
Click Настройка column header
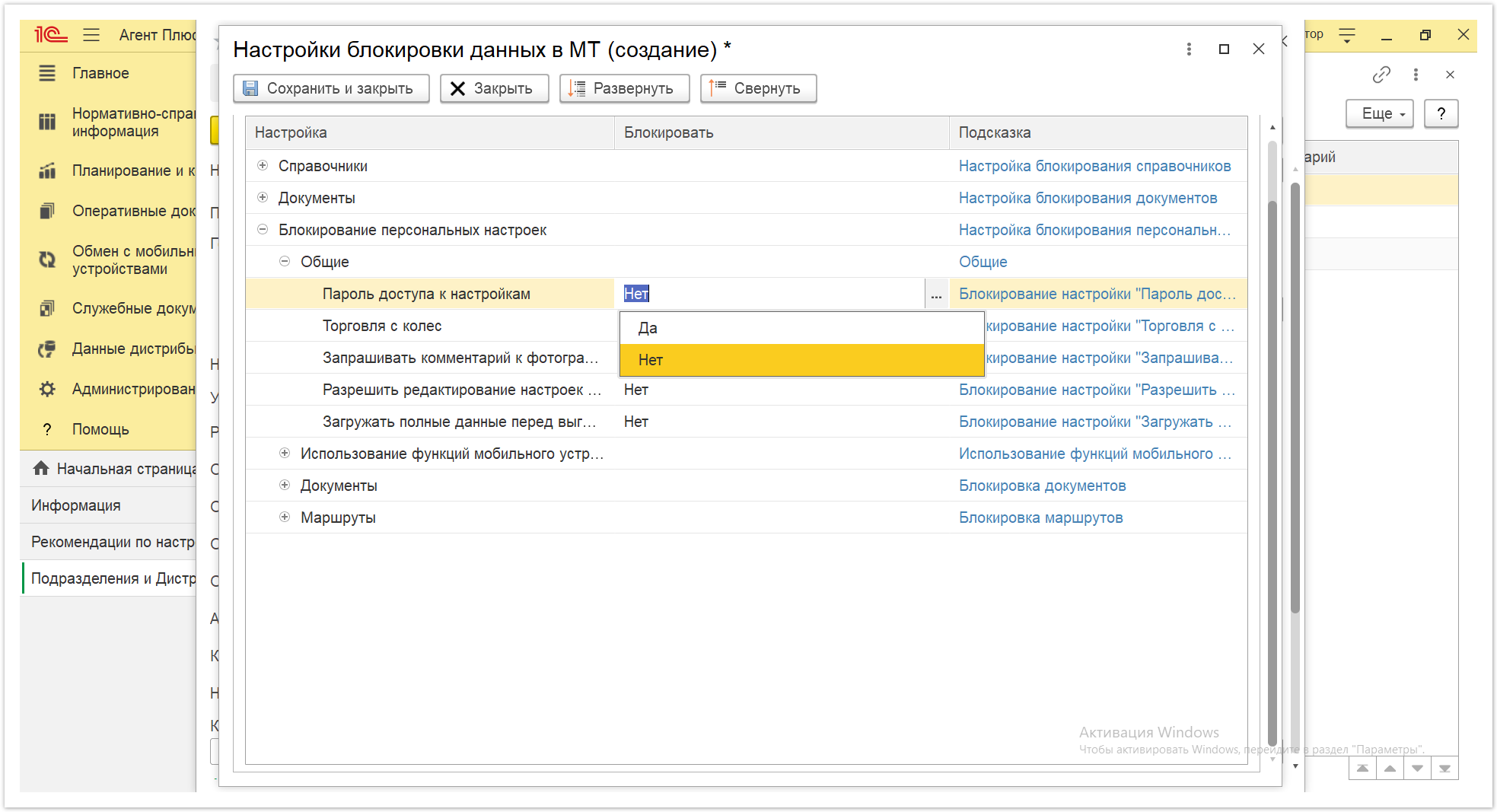(x=430, y=132)
